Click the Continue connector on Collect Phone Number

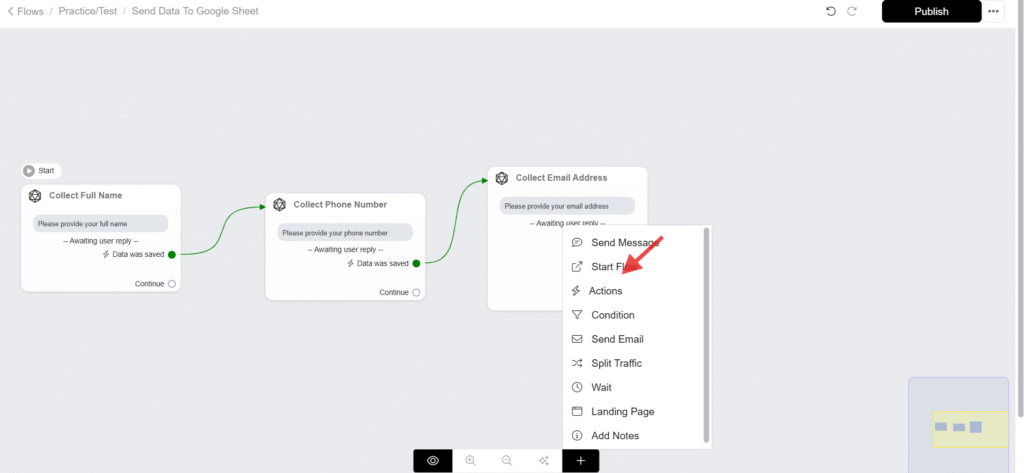(416, 293)
